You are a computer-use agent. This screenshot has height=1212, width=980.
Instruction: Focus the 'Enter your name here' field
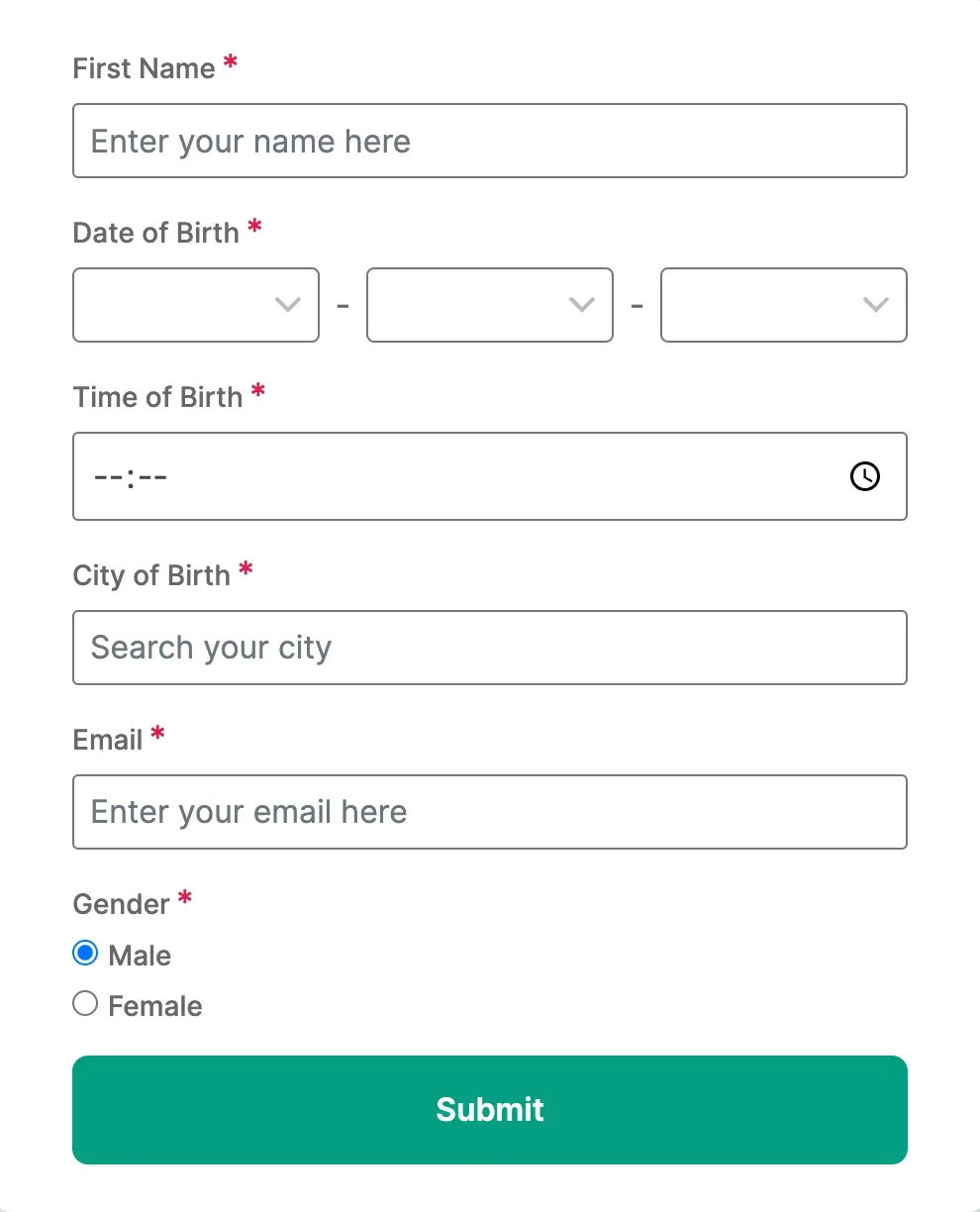[490, 141]
